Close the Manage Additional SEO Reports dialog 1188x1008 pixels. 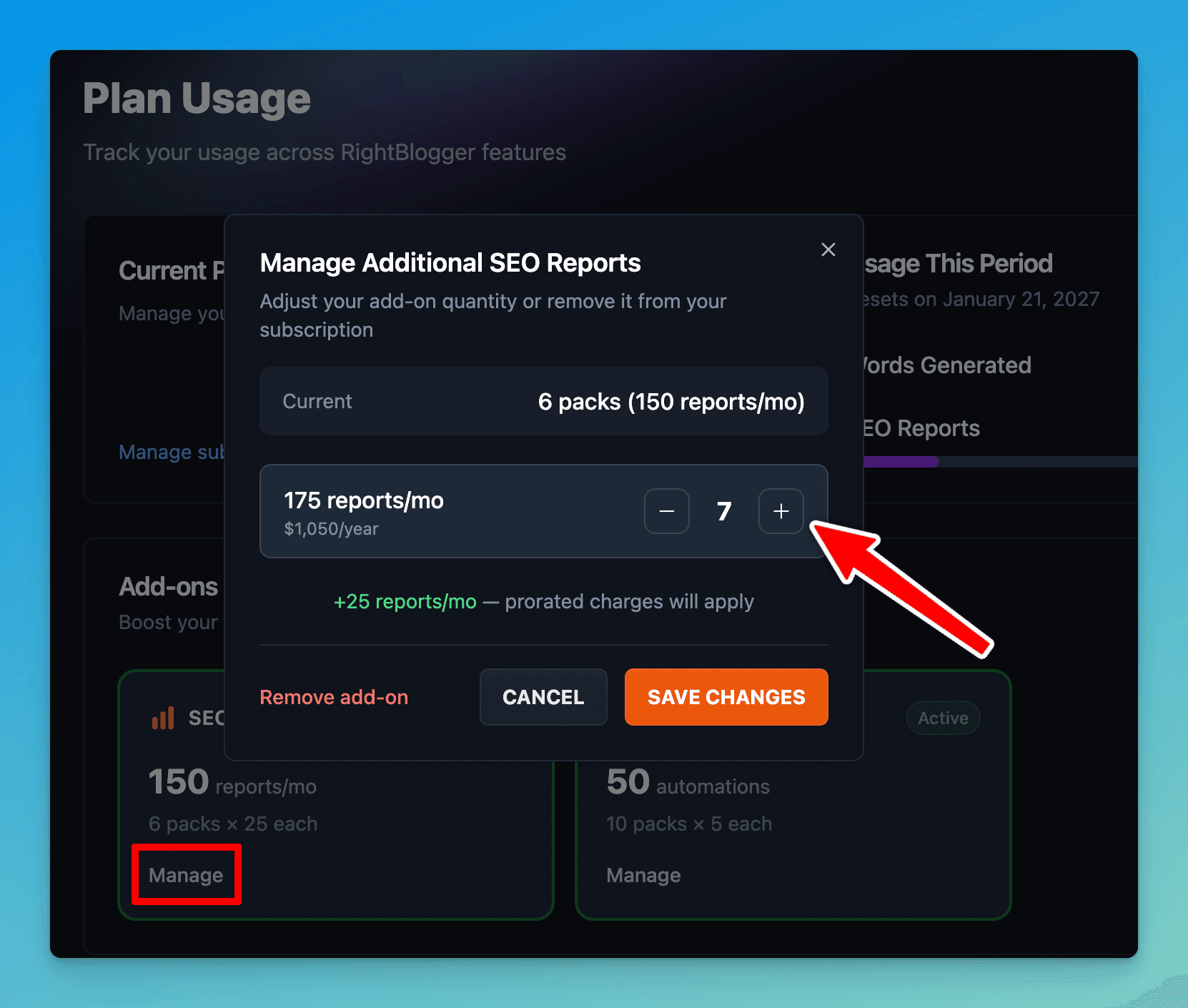(828, 249)
